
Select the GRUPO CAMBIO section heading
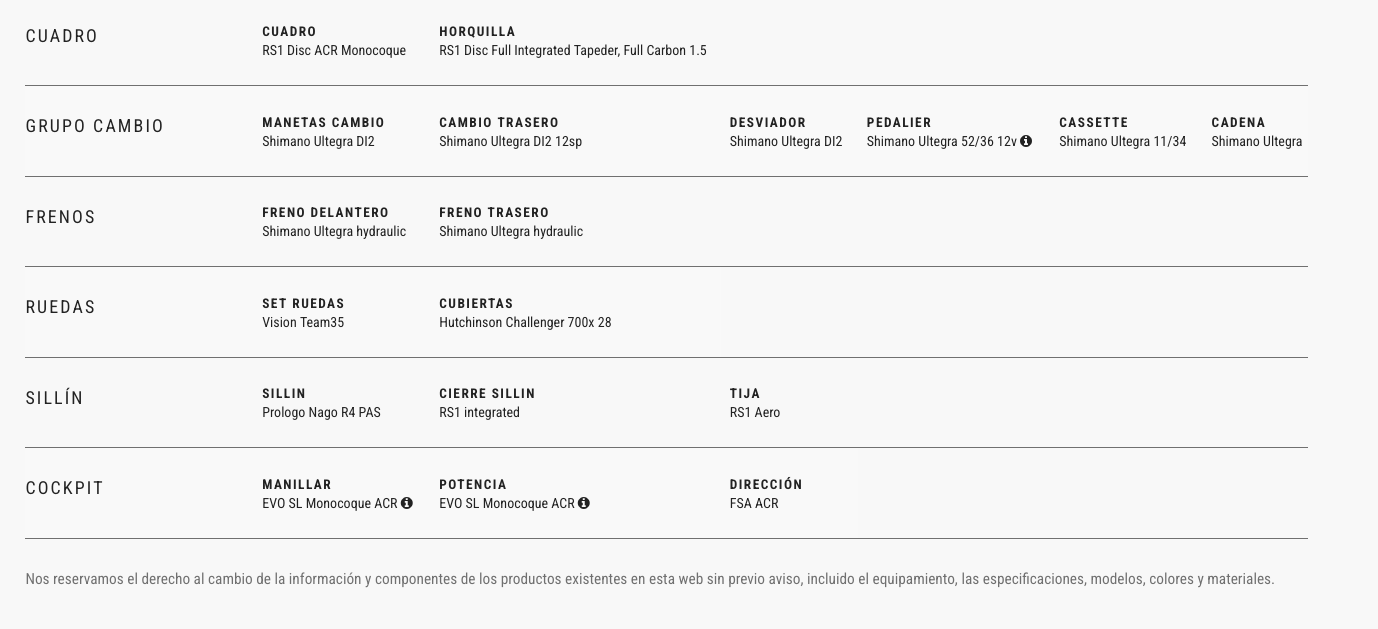pos(95,127)
